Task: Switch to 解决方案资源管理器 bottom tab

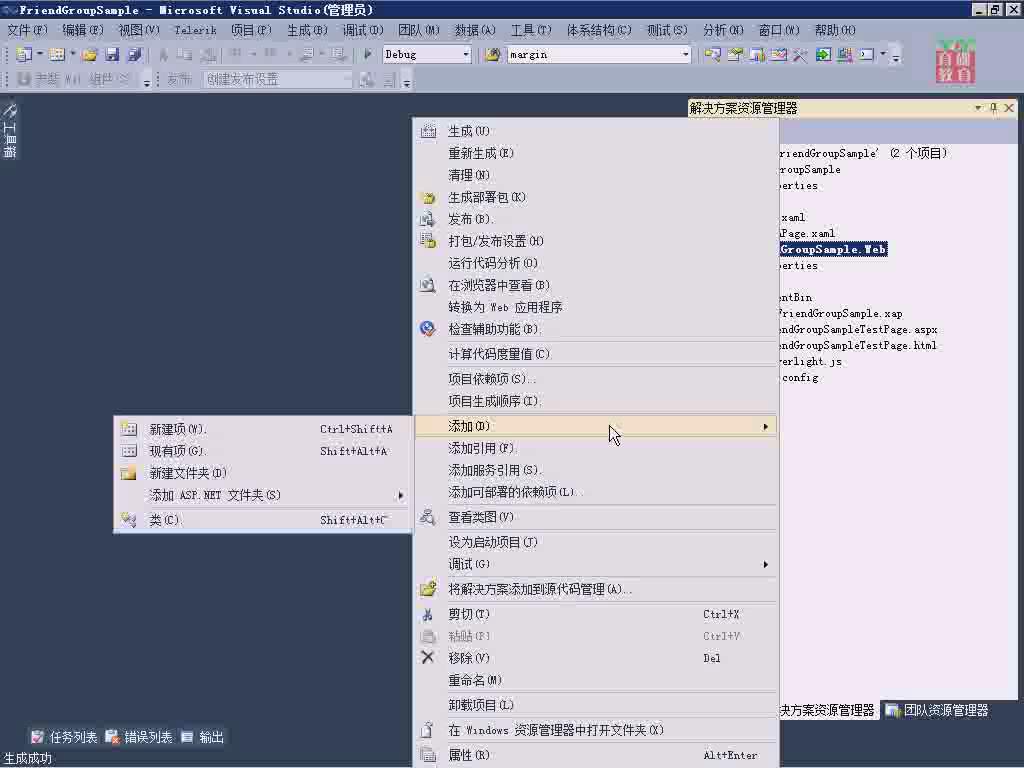Action: (827, 711)
